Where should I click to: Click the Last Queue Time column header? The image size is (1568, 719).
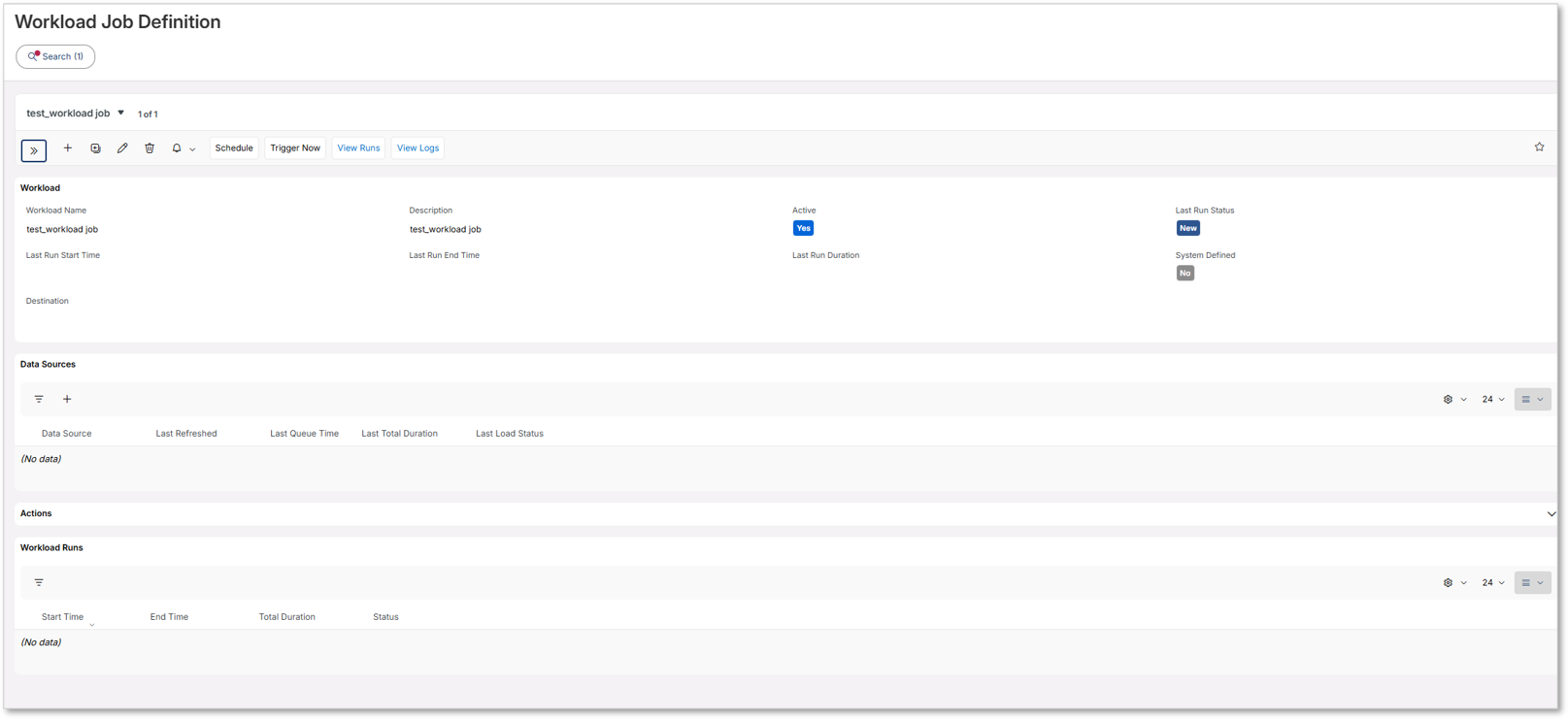304,434
